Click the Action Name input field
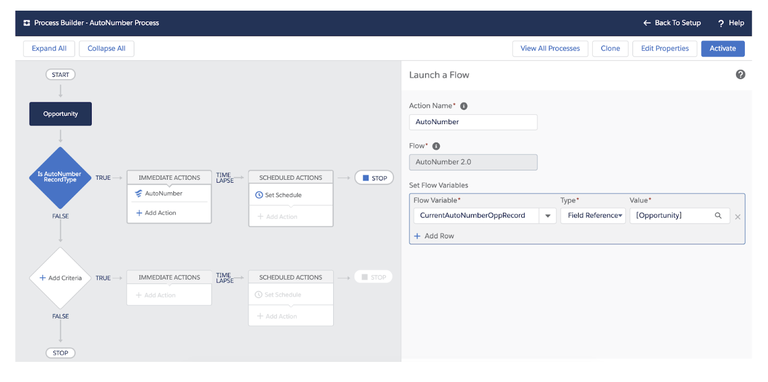The width and height of the screenshot is (768, 382). (x=473, y=122)
